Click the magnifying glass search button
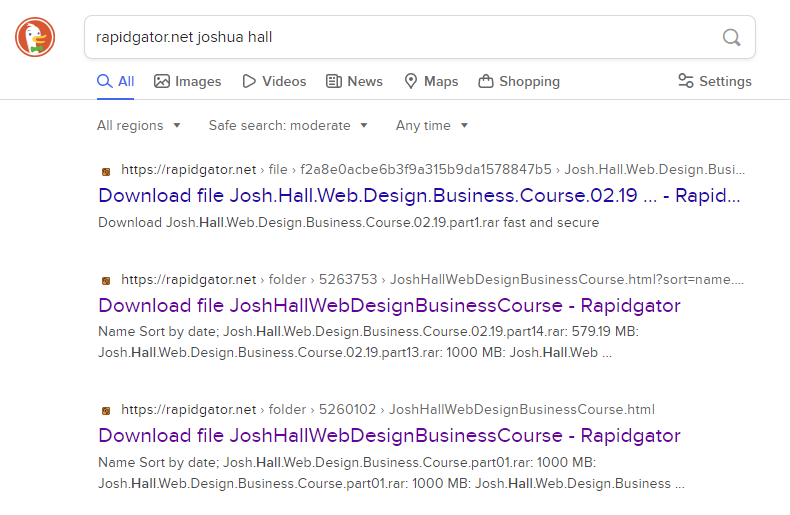This screenshot has height=515, width=790. (x=731, y=37)
